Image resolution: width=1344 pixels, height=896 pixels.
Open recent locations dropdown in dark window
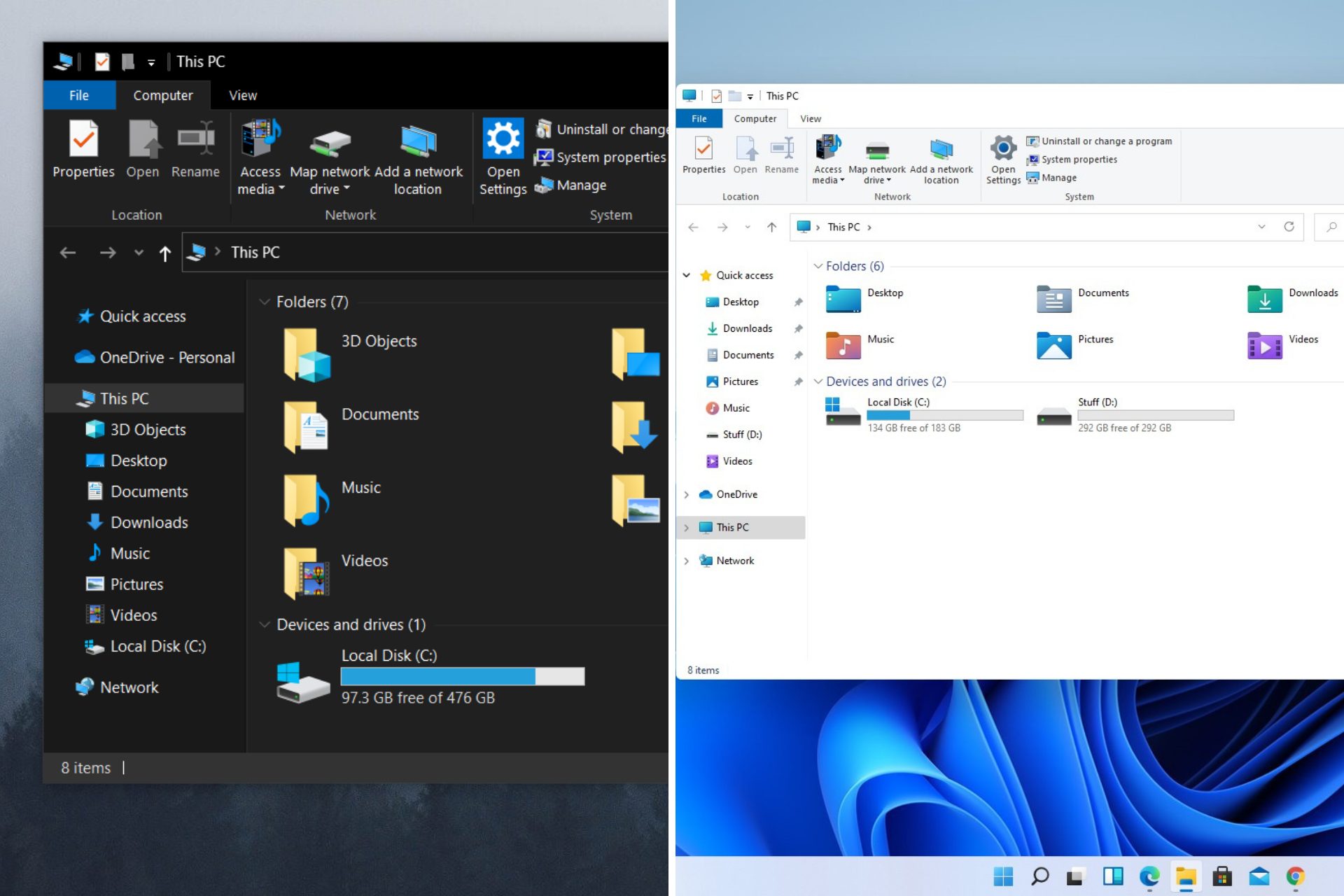[139, 253]
